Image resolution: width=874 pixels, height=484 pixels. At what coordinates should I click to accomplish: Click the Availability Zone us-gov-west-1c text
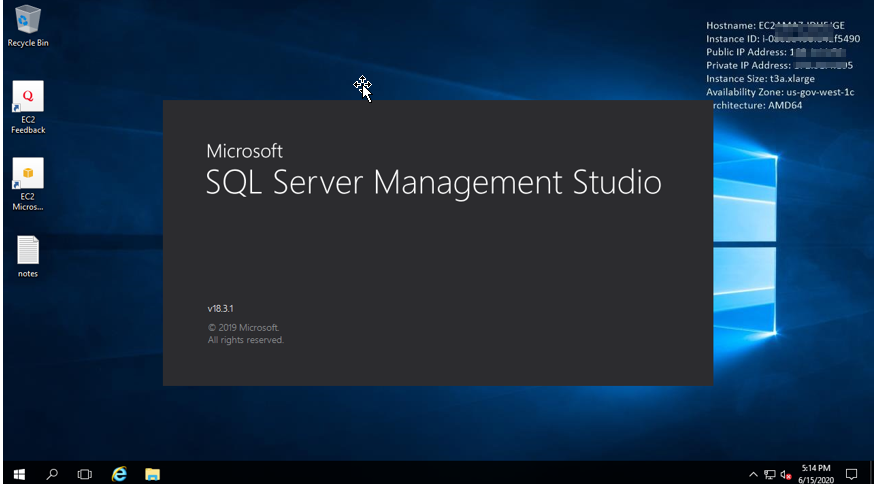(780, 92)
